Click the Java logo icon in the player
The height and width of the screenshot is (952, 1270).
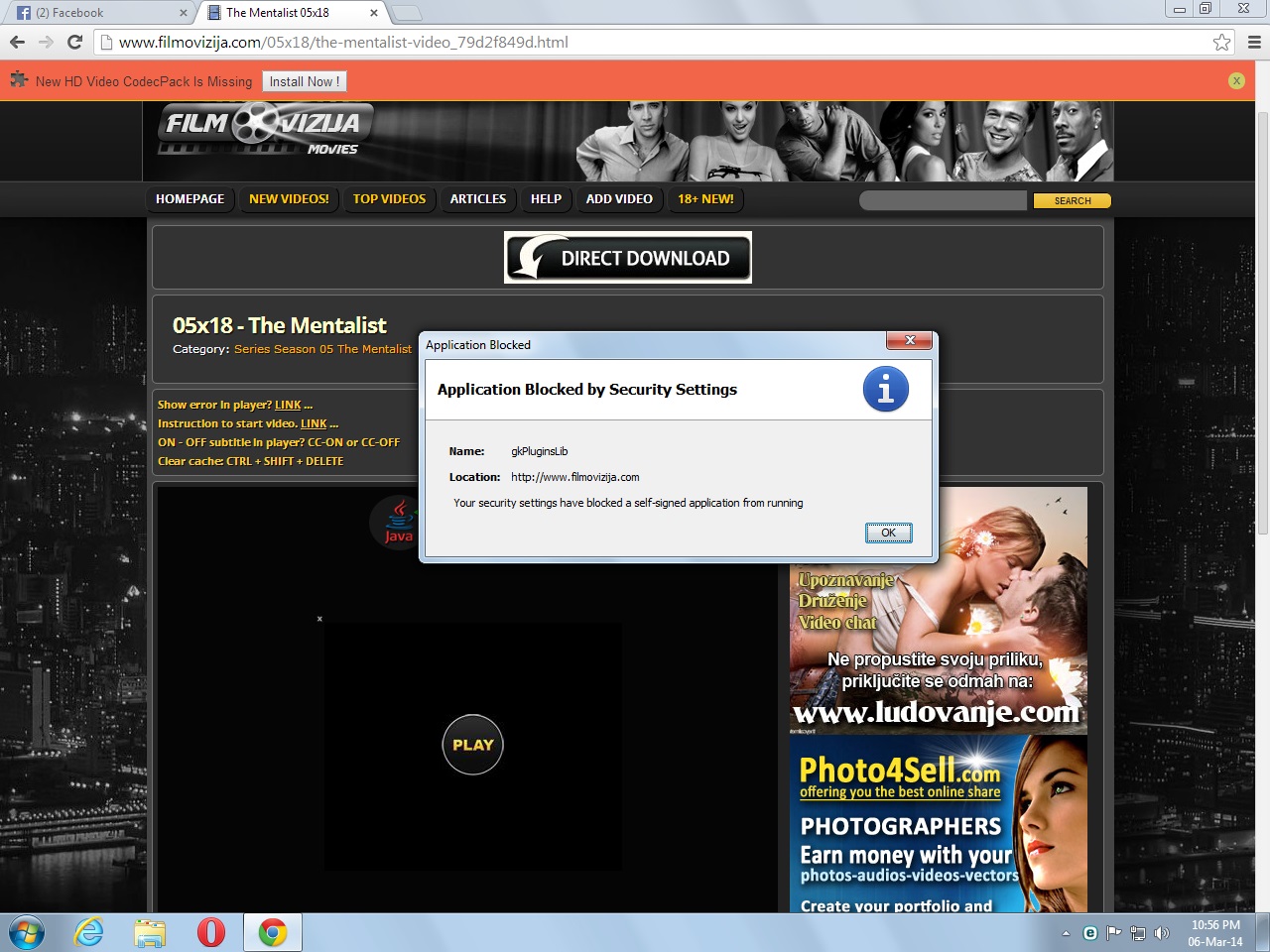(397, 523)
